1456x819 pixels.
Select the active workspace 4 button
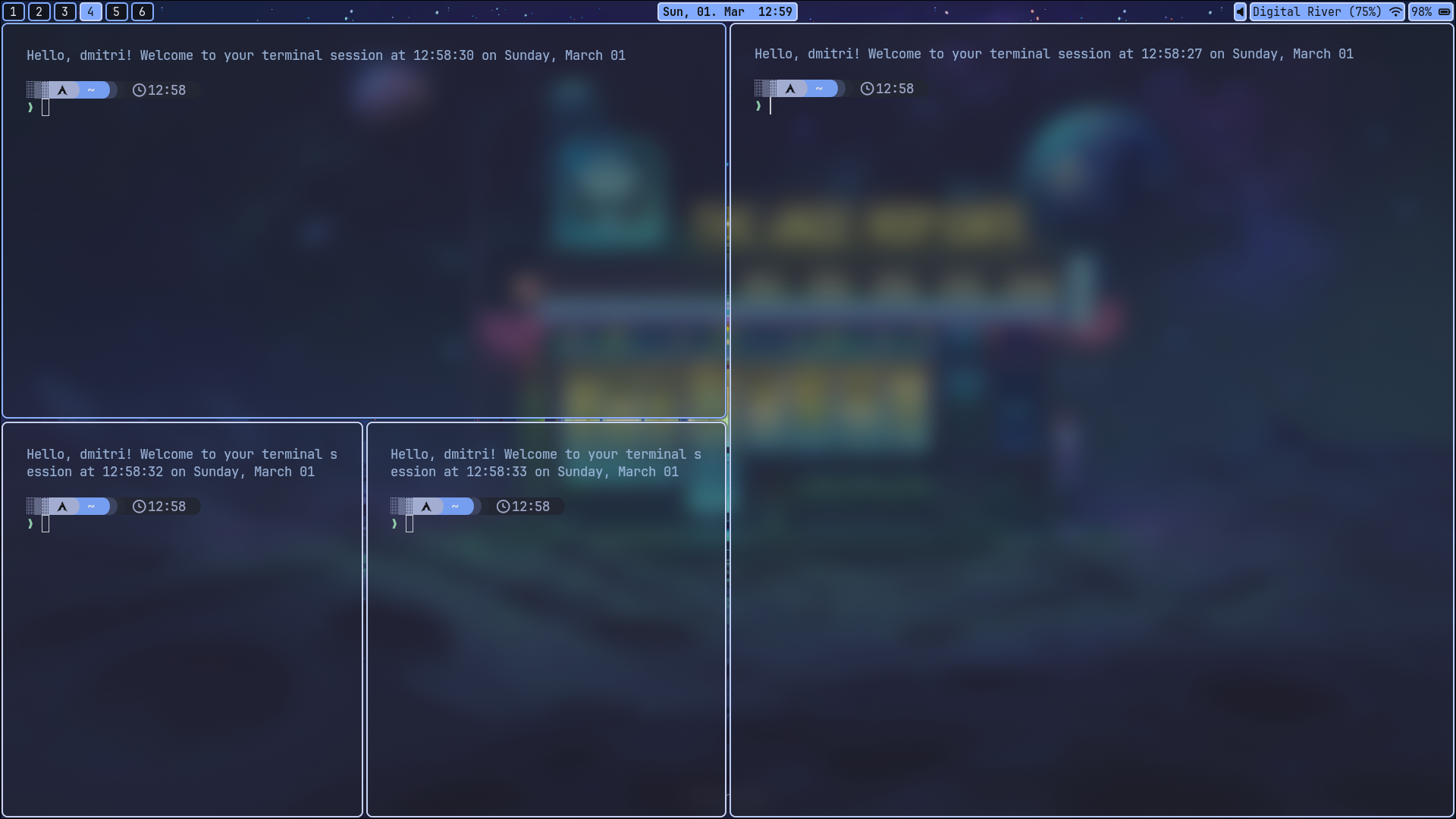pos(90,11)
